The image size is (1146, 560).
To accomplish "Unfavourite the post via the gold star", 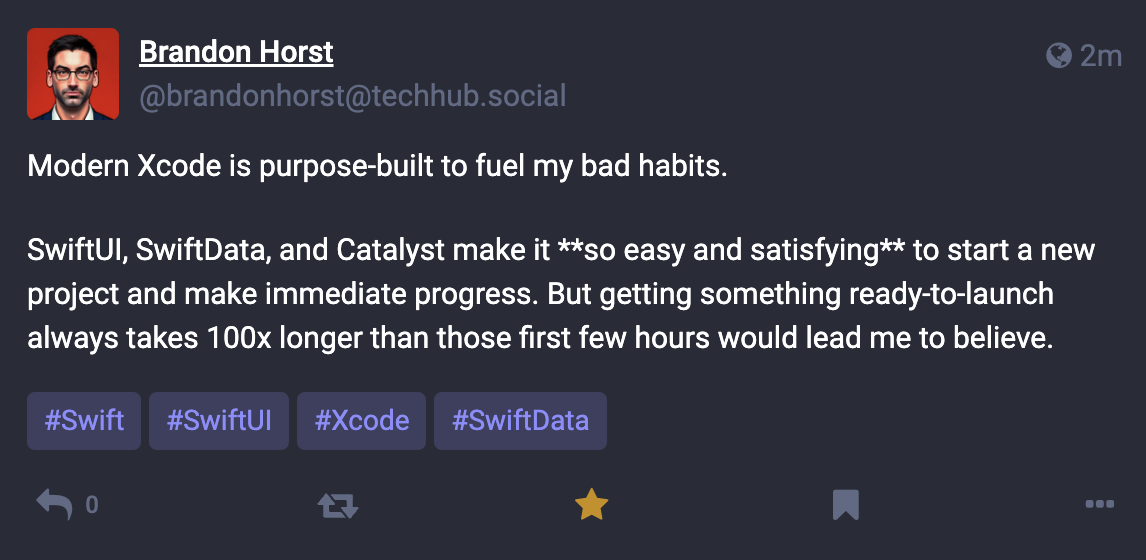I will tap(591, 504).
